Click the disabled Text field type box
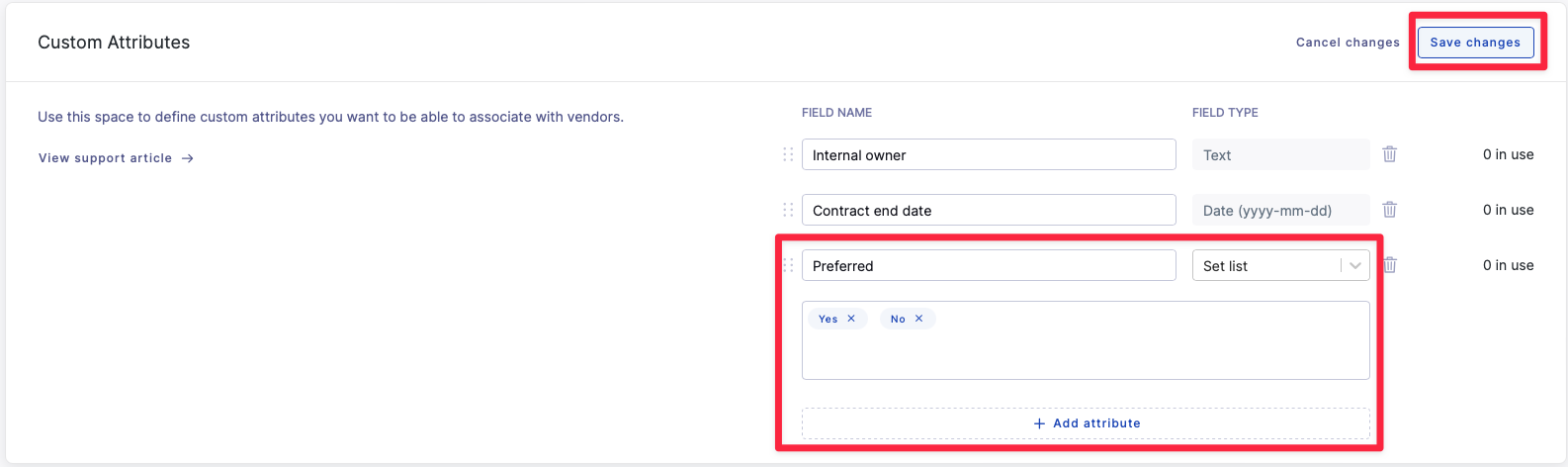Viewport: 1568px width, 467px height. coord(1280,154)
